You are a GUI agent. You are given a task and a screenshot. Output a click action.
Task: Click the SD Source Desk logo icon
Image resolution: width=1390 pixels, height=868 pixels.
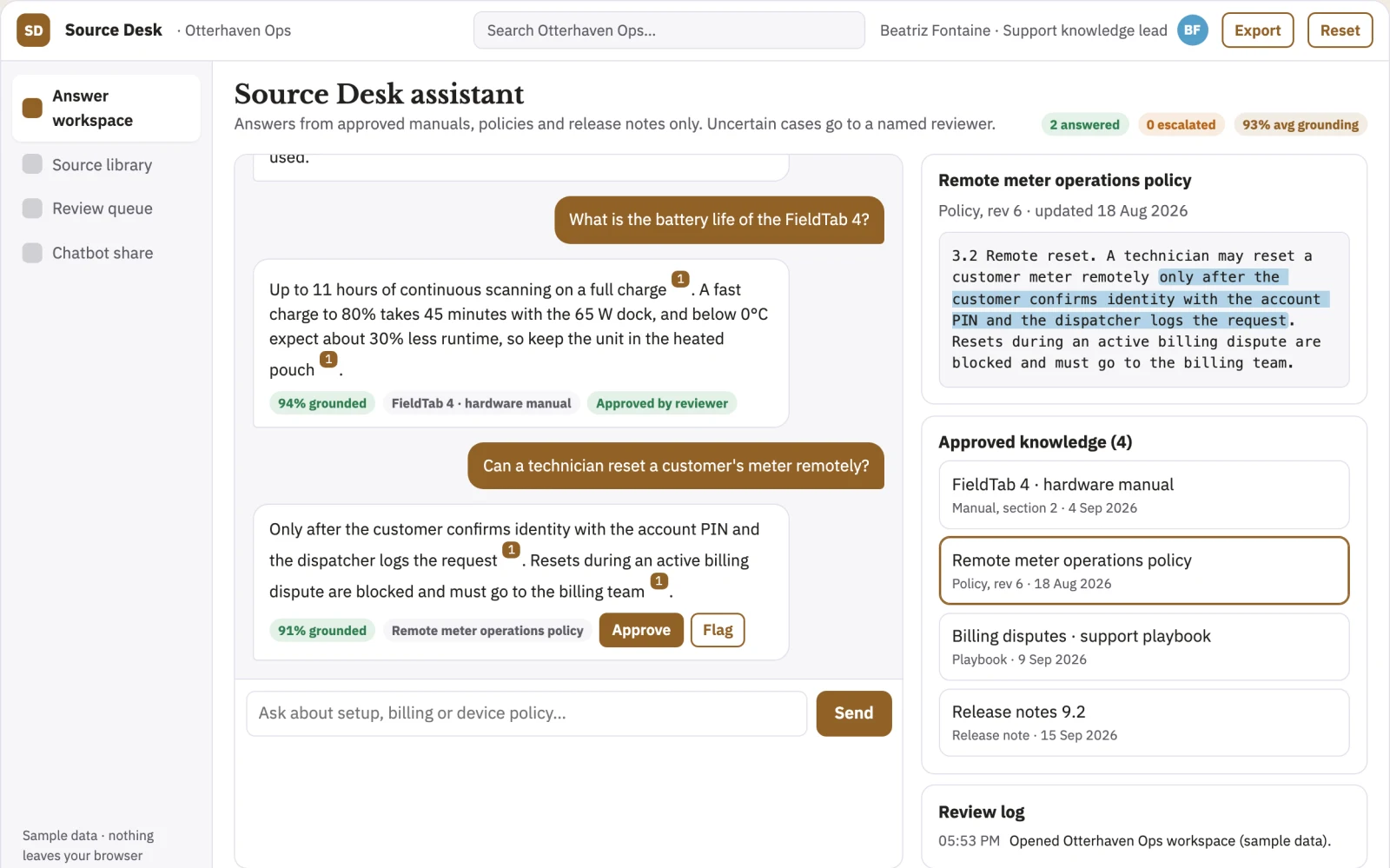point(33,30)
